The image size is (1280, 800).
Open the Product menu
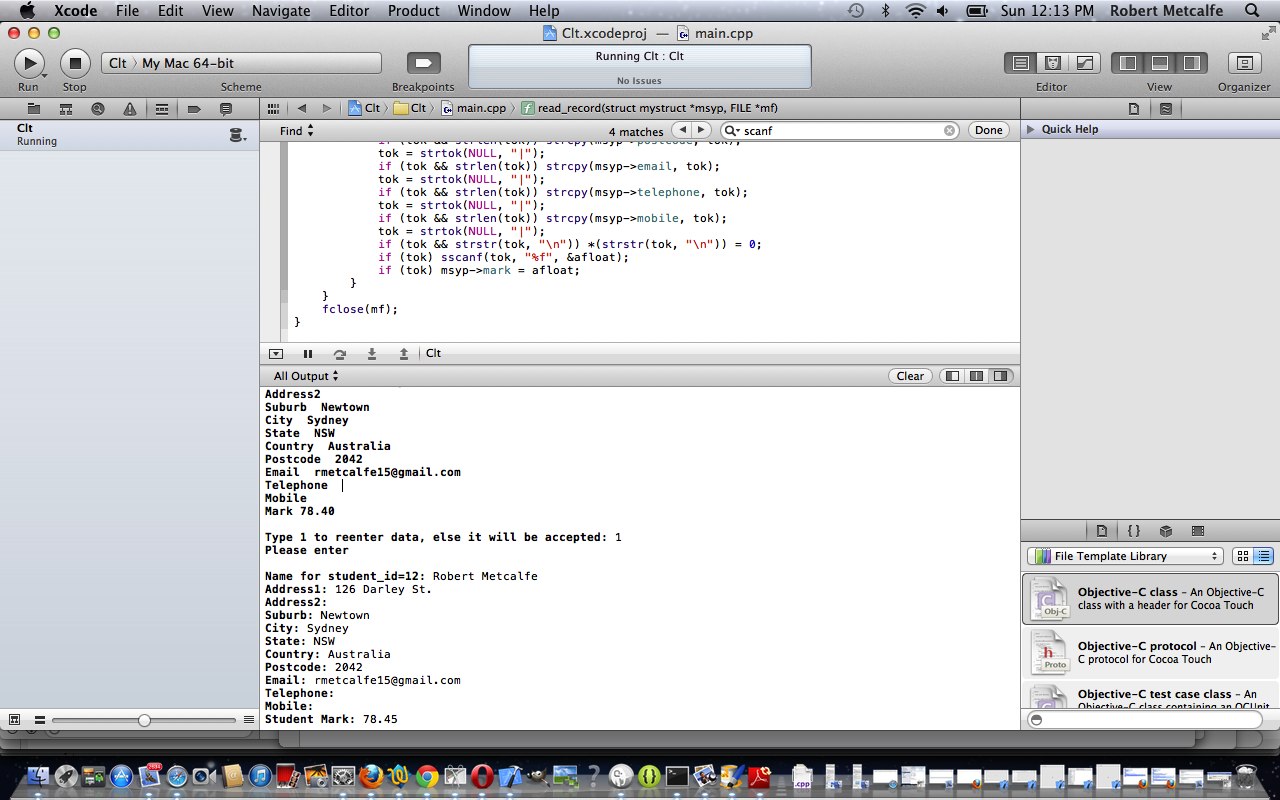(x=413, y=11)
